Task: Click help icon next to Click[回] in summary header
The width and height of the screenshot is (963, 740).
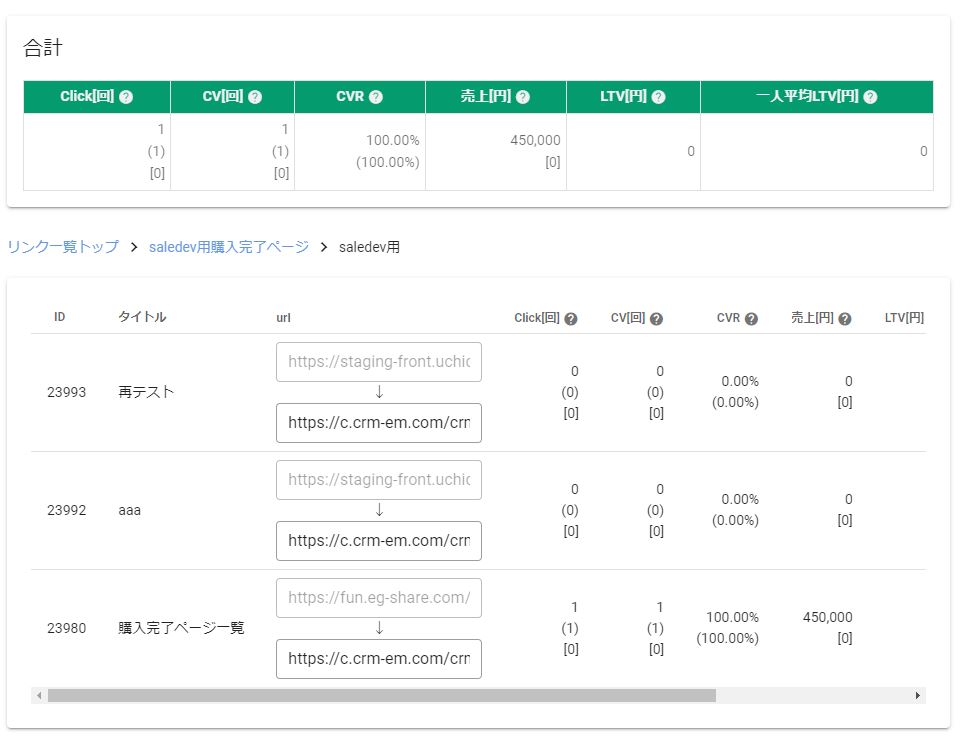Action: 126,97
